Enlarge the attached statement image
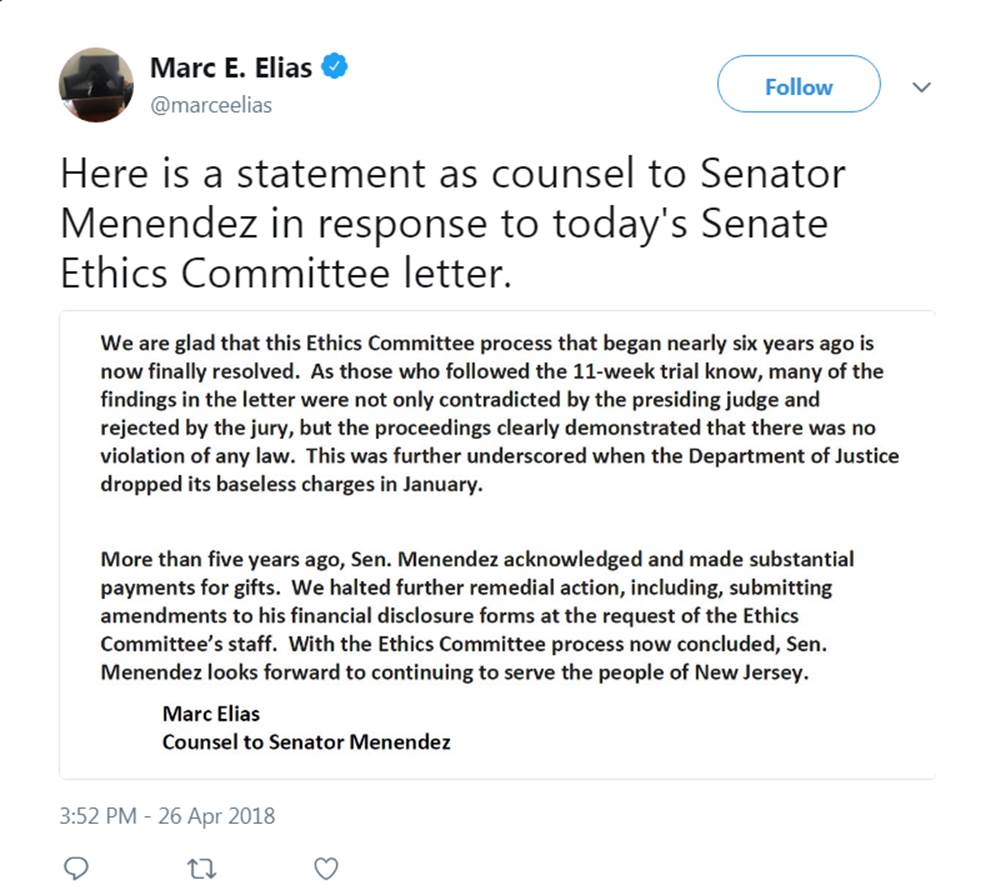This screenshot has width=986, height=890. tap(497, 545)
